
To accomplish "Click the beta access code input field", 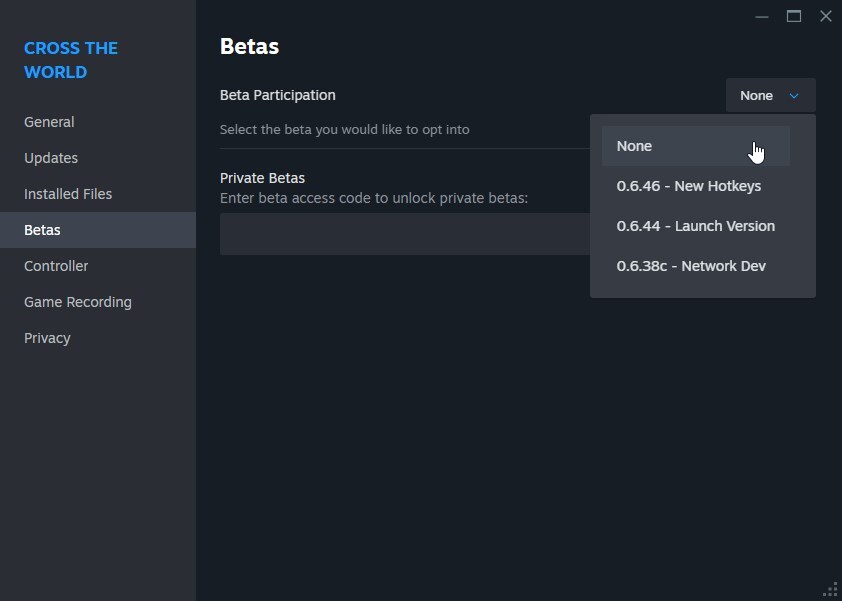I will tap(405, 234).
